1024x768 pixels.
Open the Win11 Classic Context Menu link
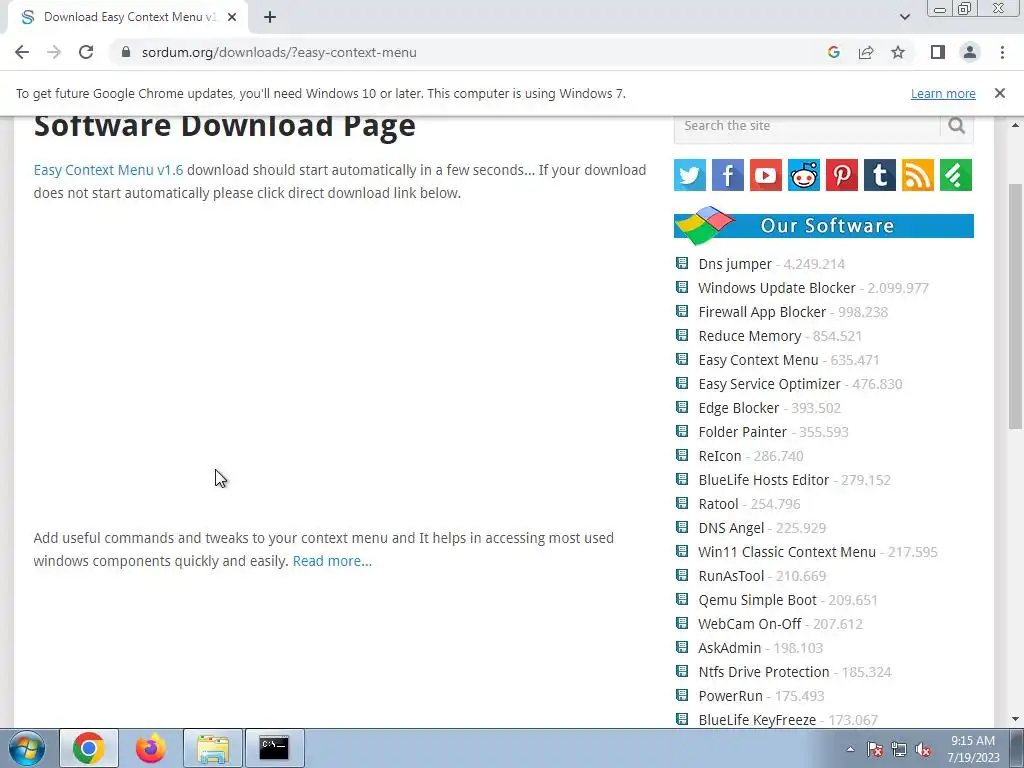point(787,552)
